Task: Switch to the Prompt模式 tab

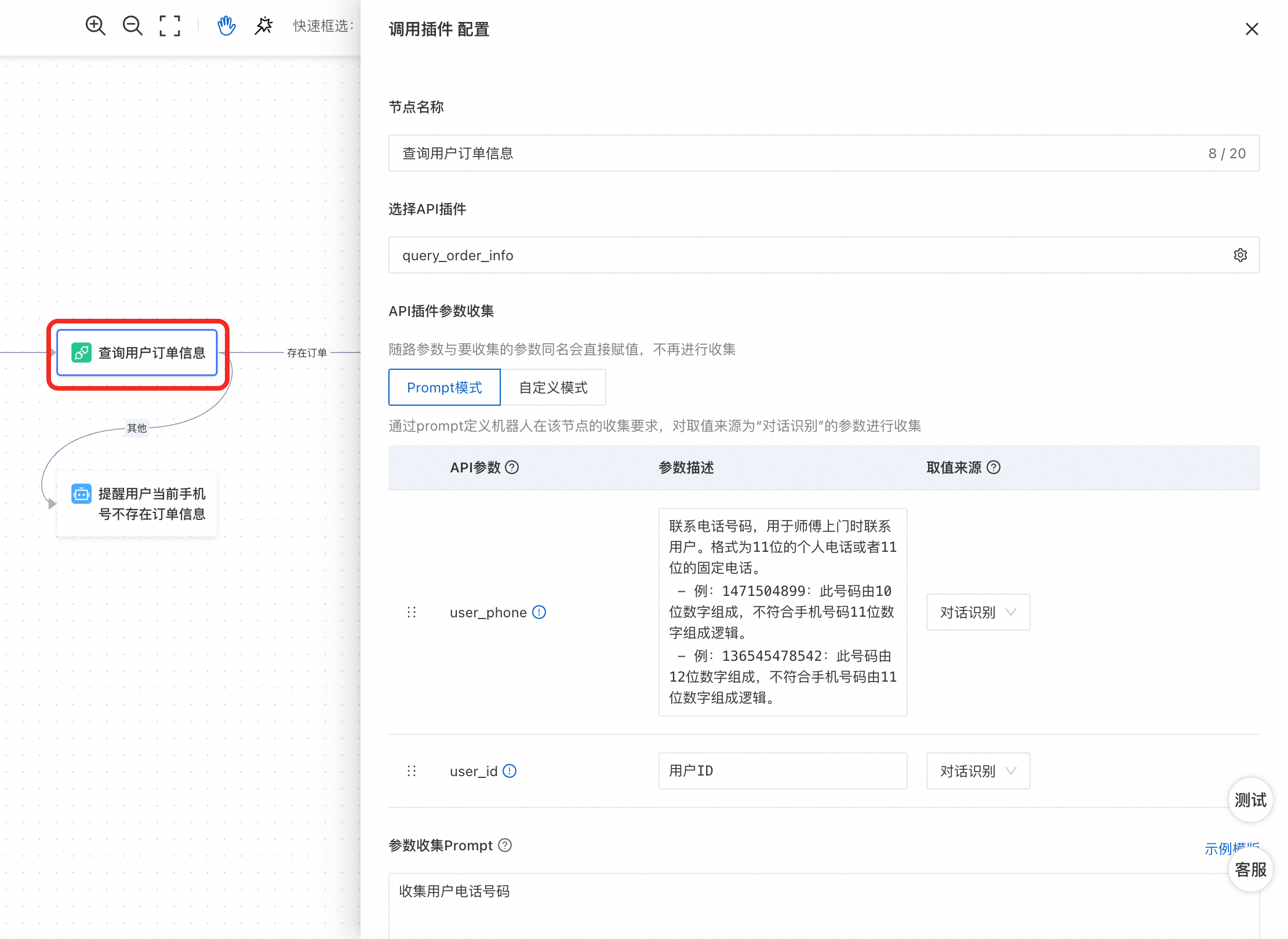Action: pyautogui.click(x=444, y=387)
